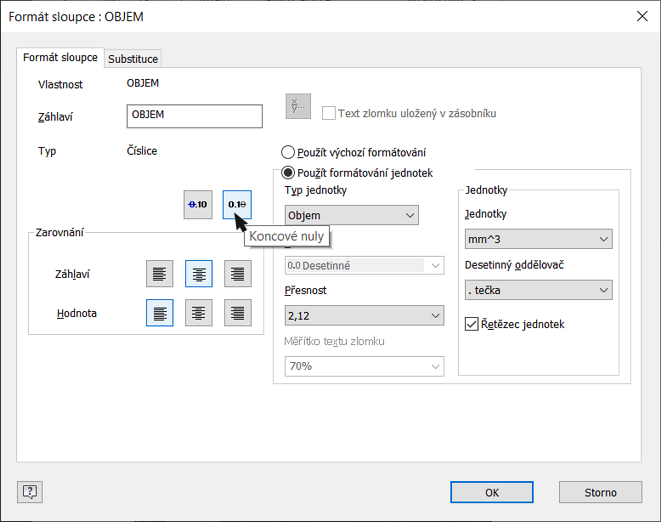Right-align the Záhlaví heading
Image resolution: width=661 pixels, height=522 pixels.
pyautogui.click(x=237, y=273)
